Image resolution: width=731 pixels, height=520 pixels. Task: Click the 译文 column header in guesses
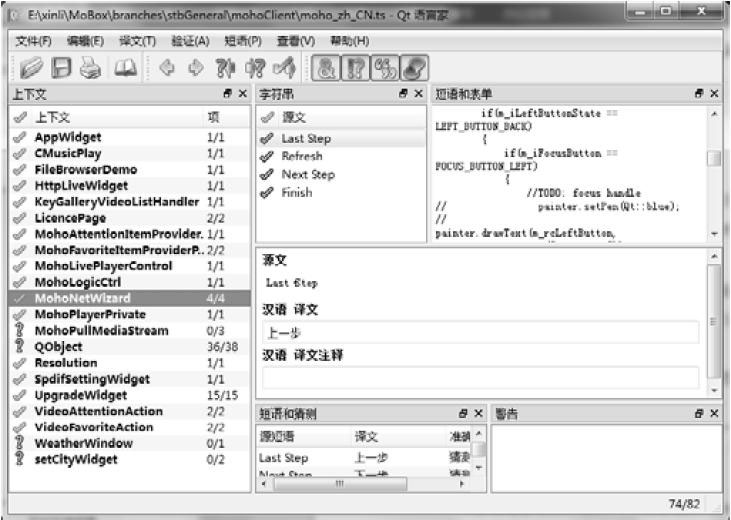point(399,437)
